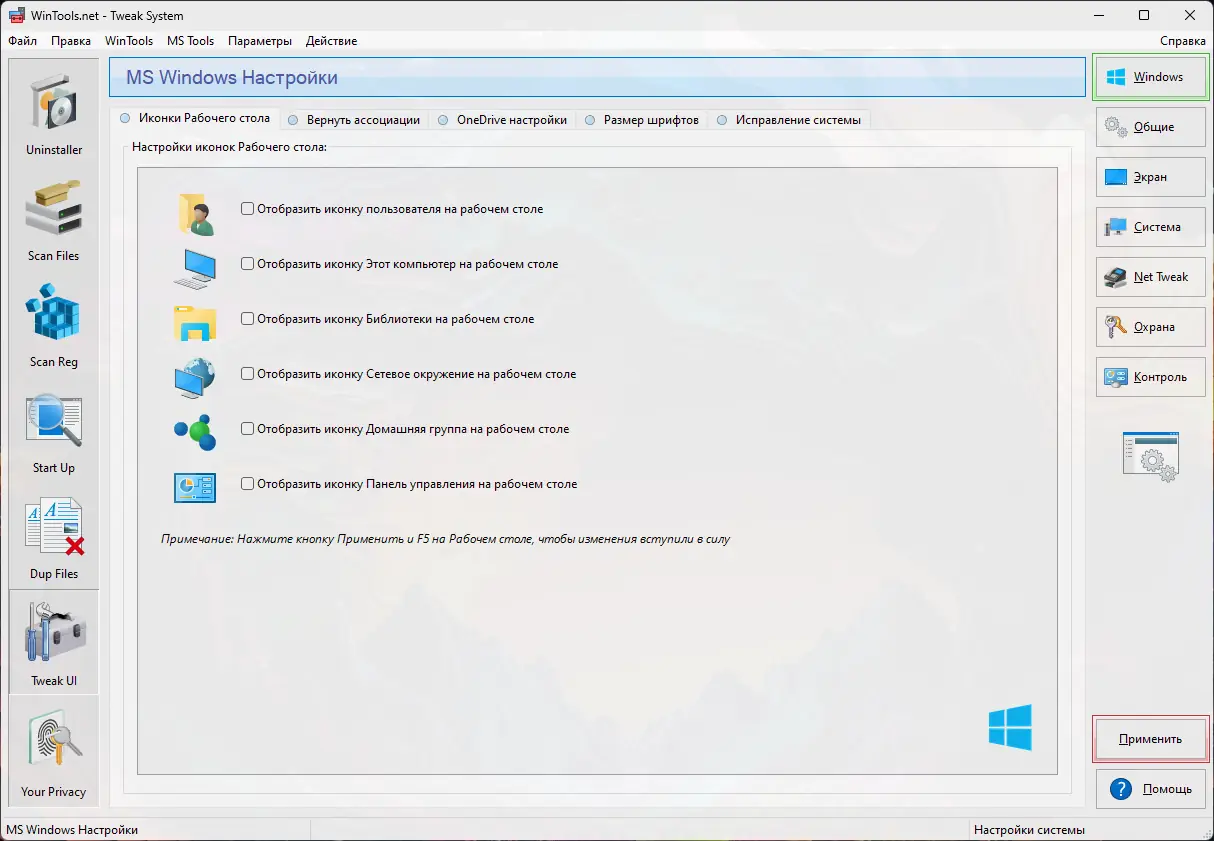Click the Control Panel icon

tap(195, 487)
